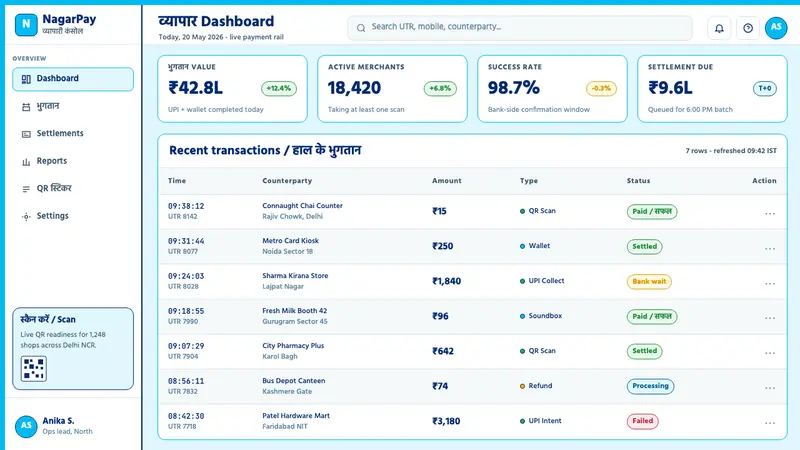Click the Processing status pill
The image size is (800, 450).
[650, 386]
